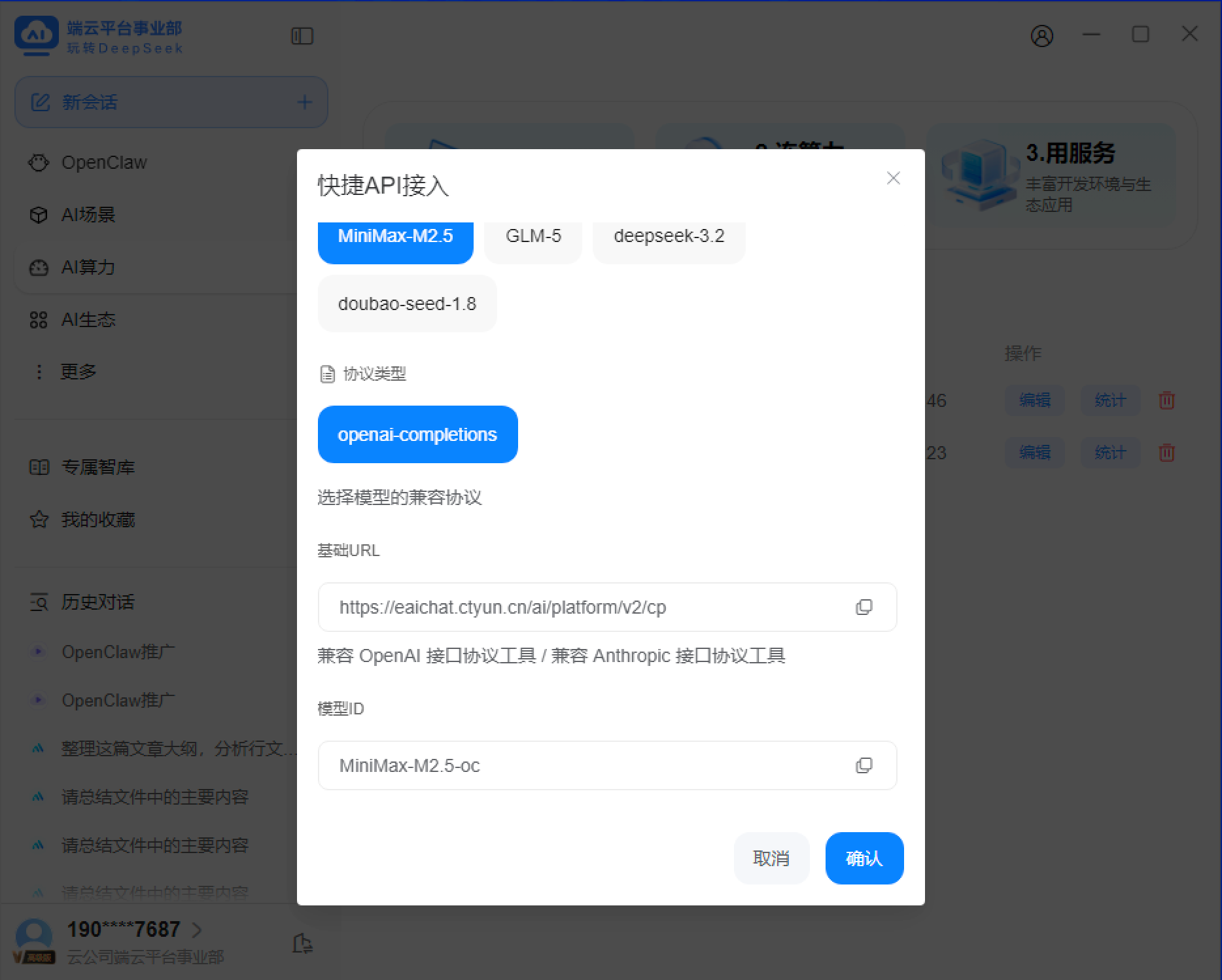Select the doubao-seed-1.8 model option
The height and width of the screenshot is (980, 1222).
pyautogui.click(x=407, y=304)
